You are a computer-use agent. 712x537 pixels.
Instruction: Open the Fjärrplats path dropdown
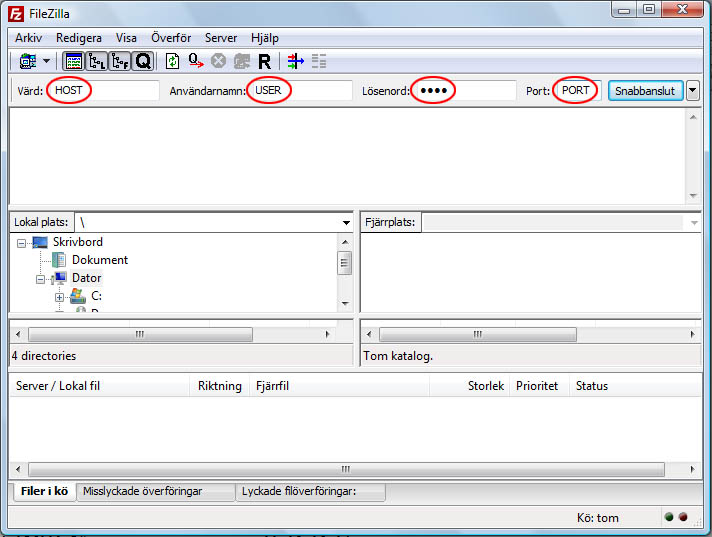coord(694,222)
